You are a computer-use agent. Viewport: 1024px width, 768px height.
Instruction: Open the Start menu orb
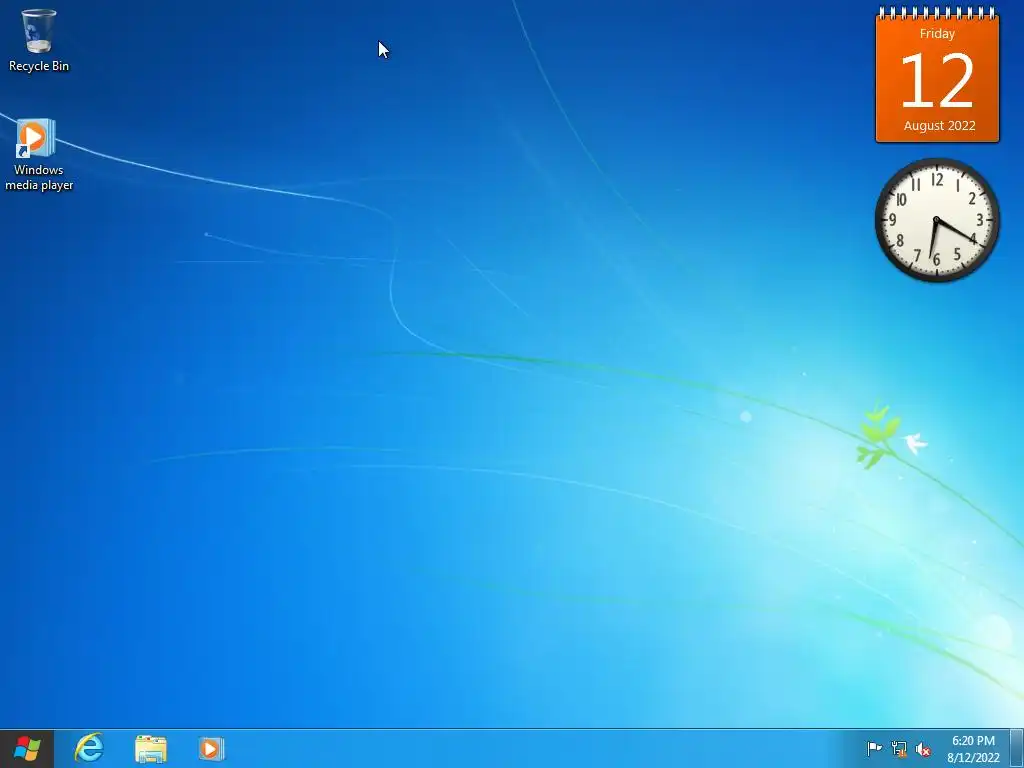click(x=27, y=748)
